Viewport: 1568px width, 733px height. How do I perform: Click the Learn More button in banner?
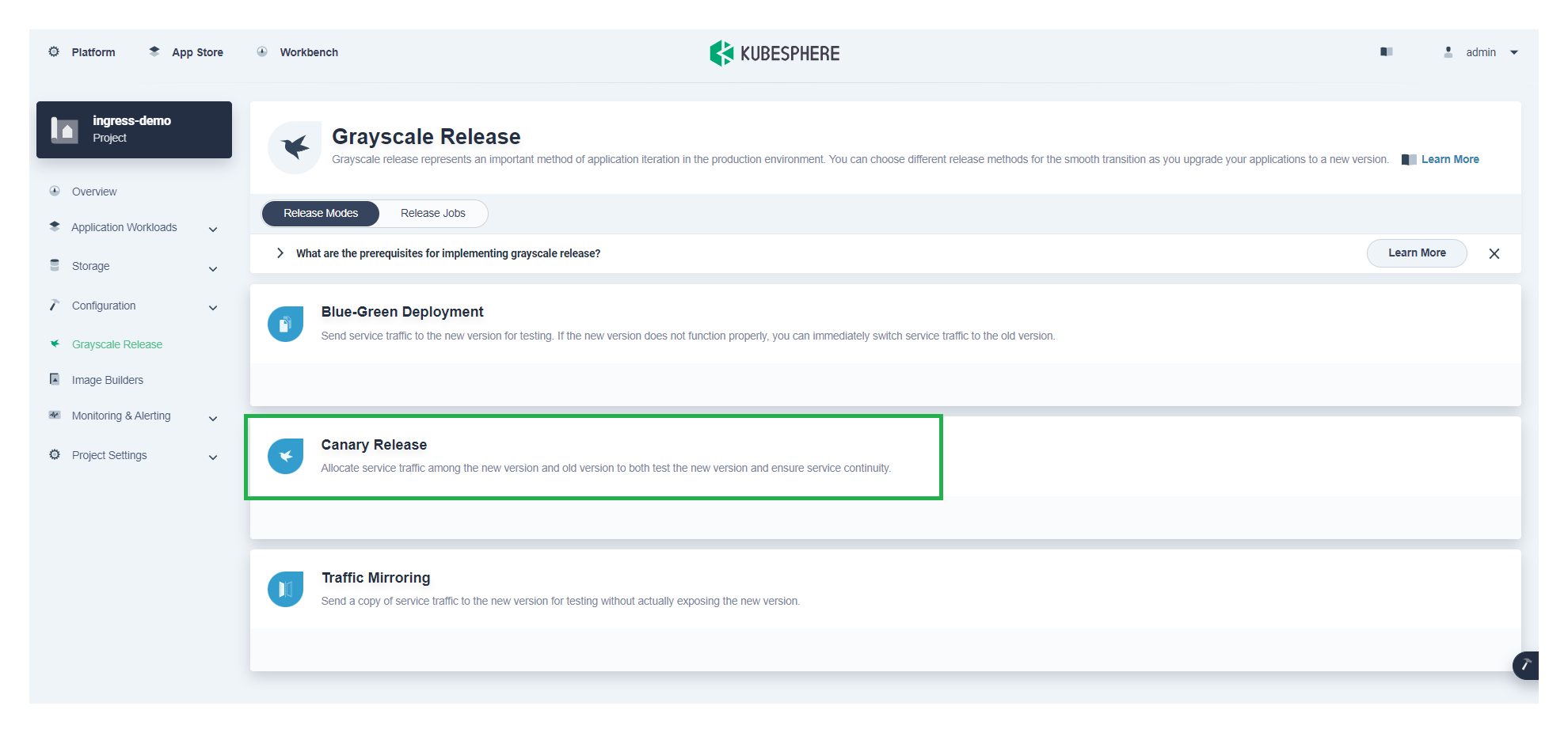[x=1417, y=253]
